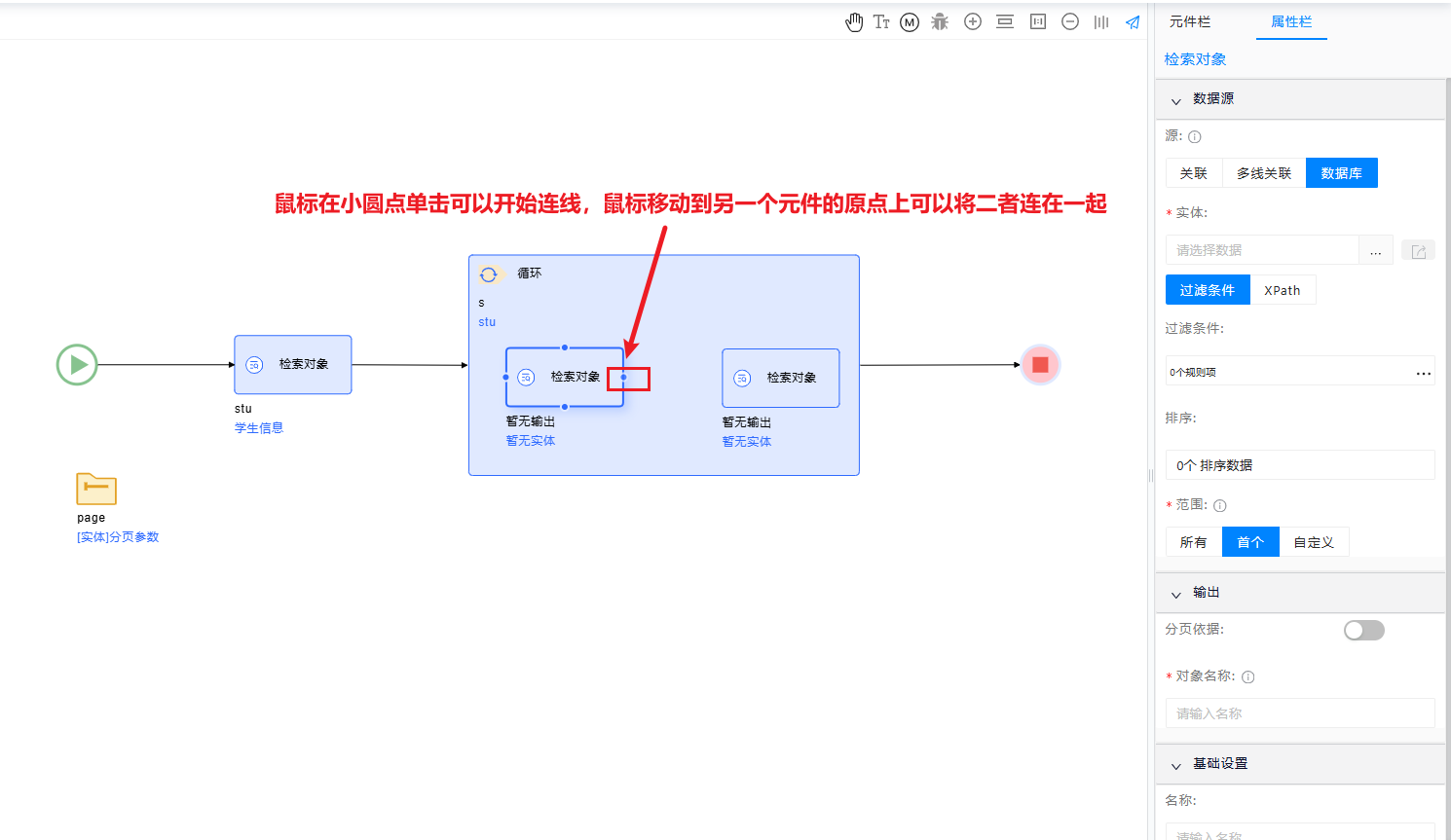Screen dimensions: 1451x840
Task: Select the hand pan tool
Action: pyautogui.click(x=854, y=22)
